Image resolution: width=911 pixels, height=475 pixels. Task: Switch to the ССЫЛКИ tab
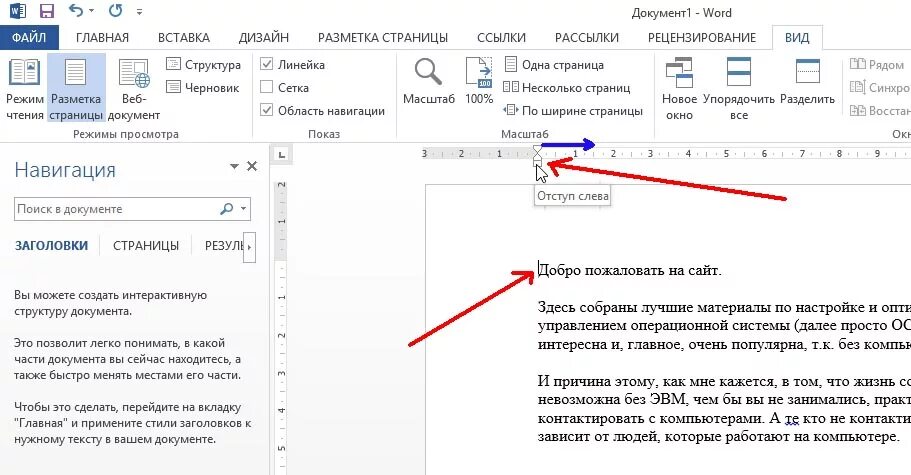[501, 38]
